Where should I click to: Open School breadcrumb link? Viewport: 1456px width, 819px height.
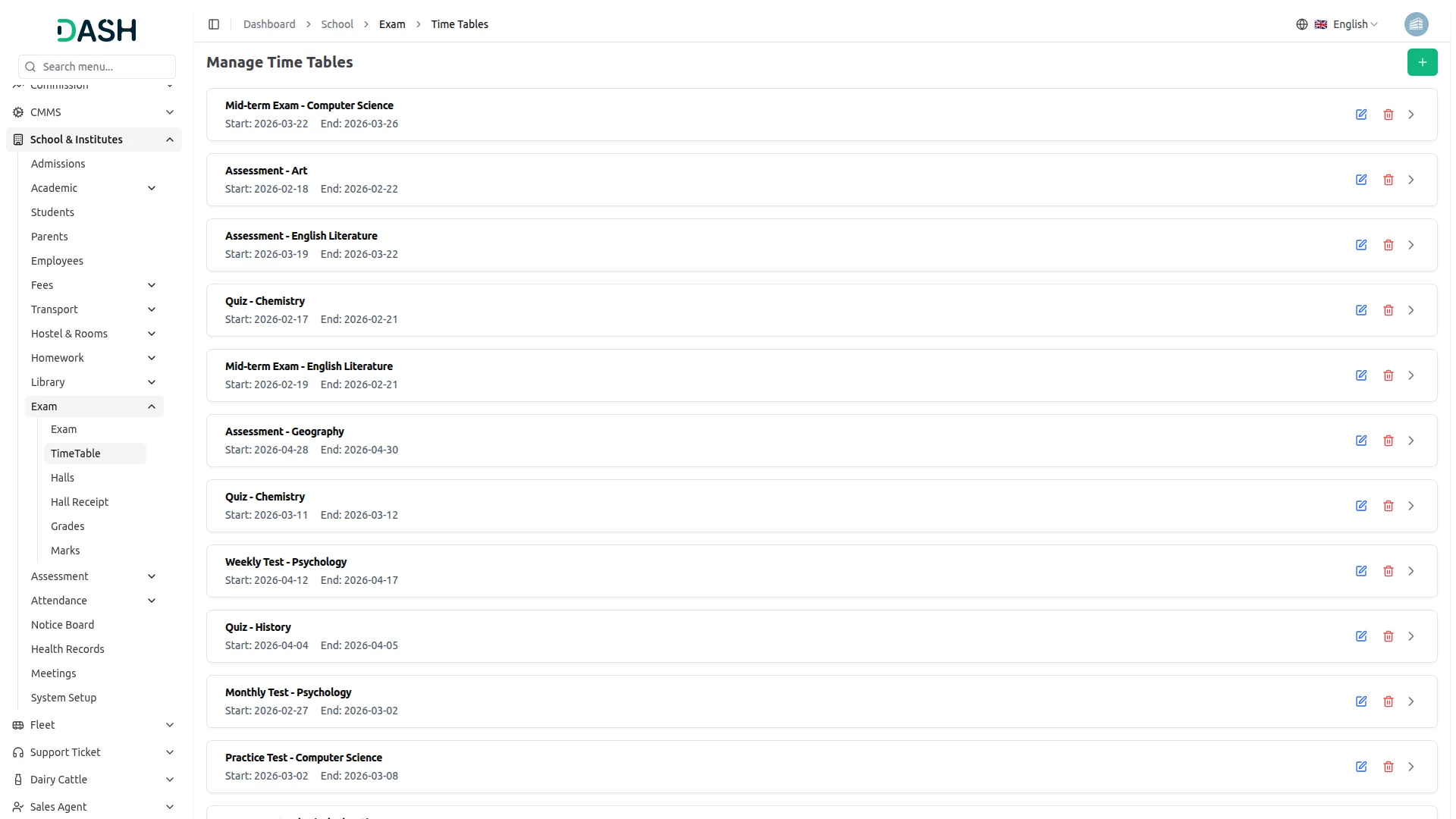click(337, 24)
